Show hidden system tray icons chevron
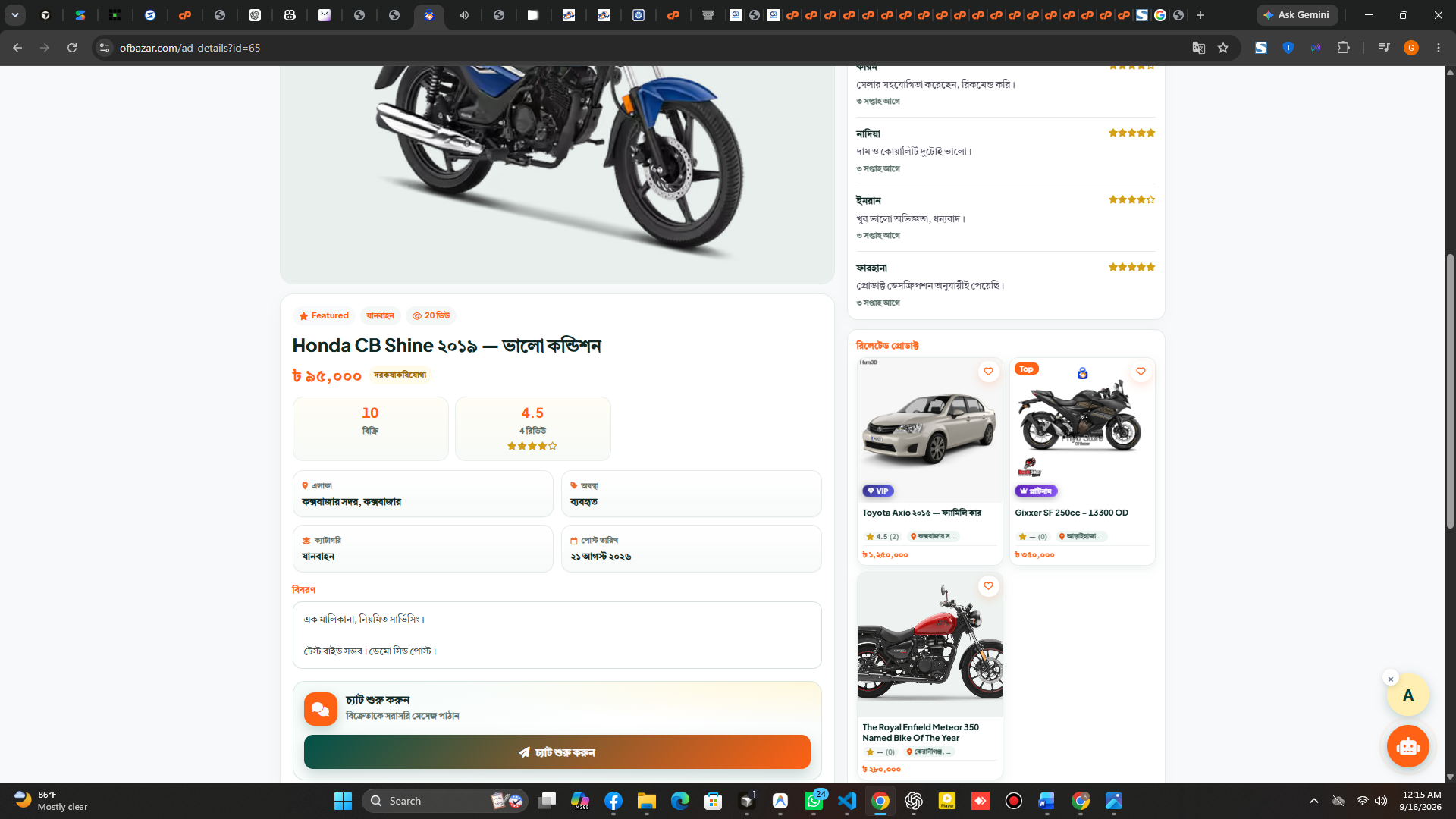This screenshot has height=819, width=1456. 1313,801
